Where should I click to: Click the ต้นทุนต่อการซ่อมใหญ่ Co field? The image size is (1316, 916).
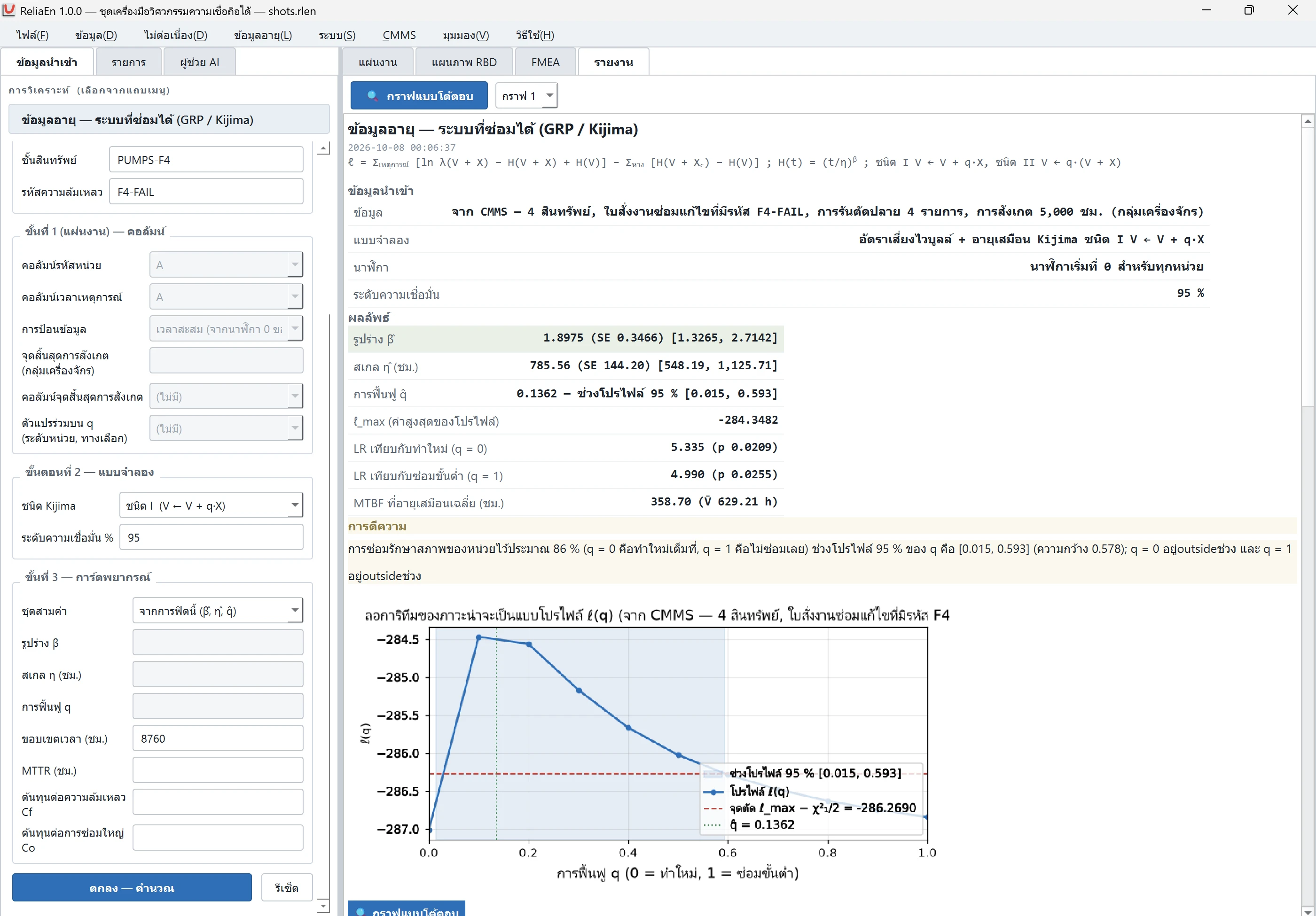point(218,838)
